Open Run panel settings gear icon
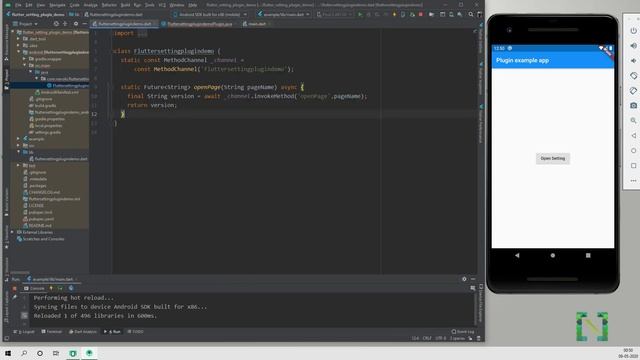Viewport: 640px width, 360px height. (464, 279)
